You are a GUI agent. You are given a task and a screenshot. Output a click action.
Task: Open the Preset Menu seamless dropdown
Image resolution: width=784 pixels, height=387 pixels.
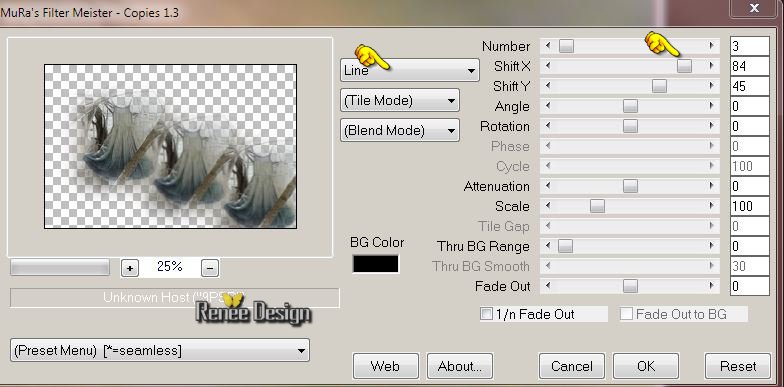point(160,350)
